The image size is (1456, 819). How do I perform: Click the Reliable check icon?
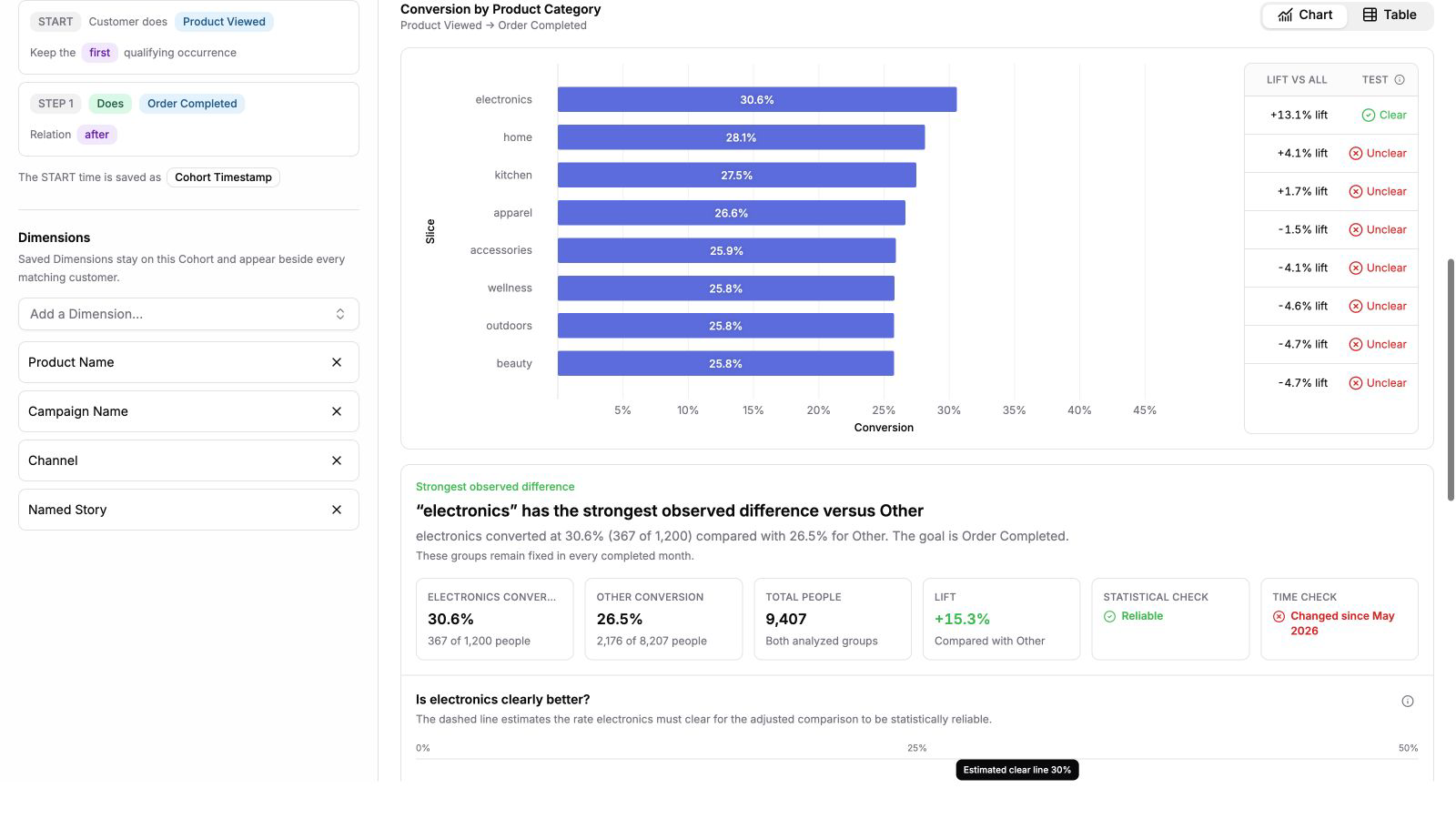click(1109, 616)
